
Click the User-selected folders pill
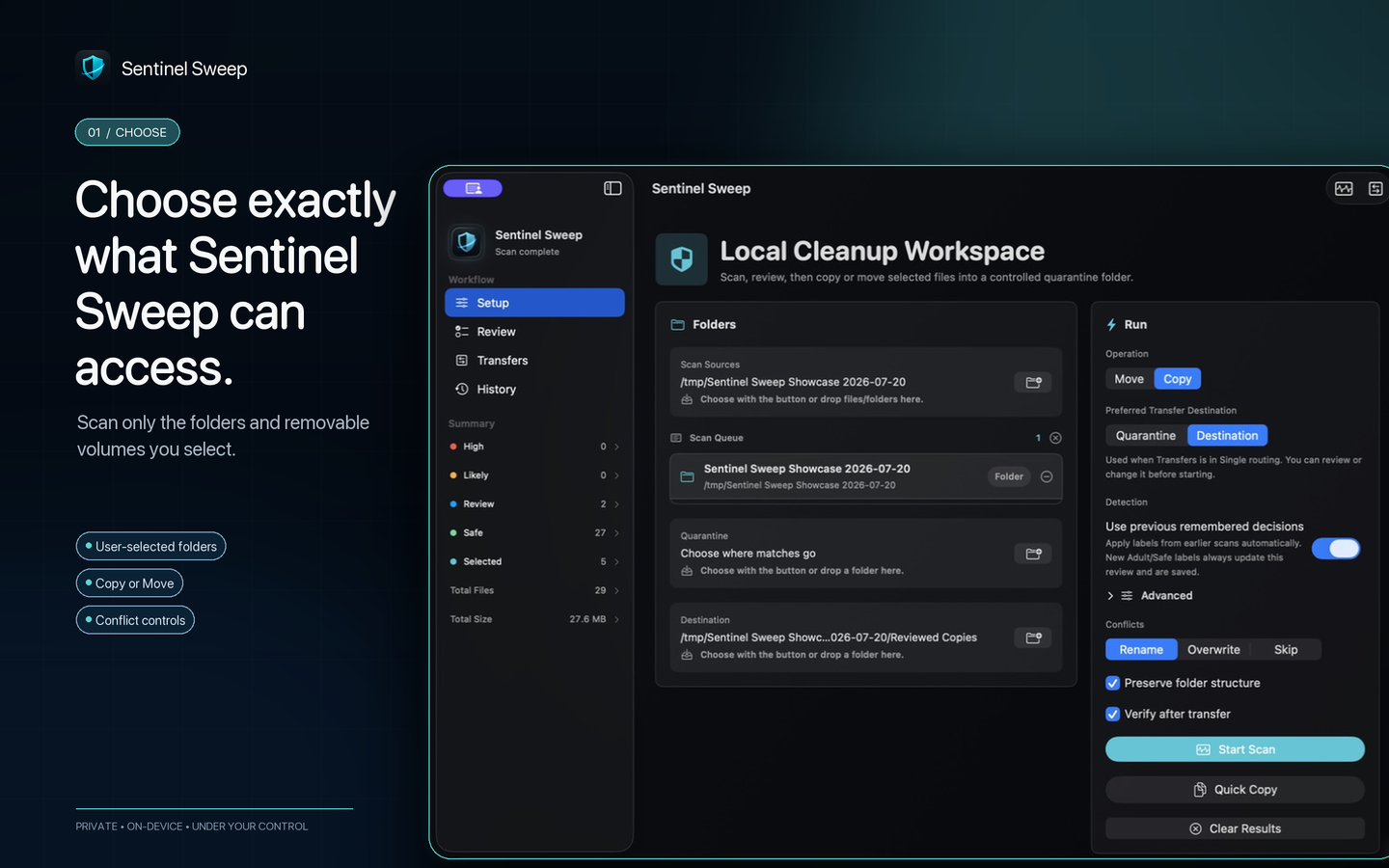pos(150,547)
